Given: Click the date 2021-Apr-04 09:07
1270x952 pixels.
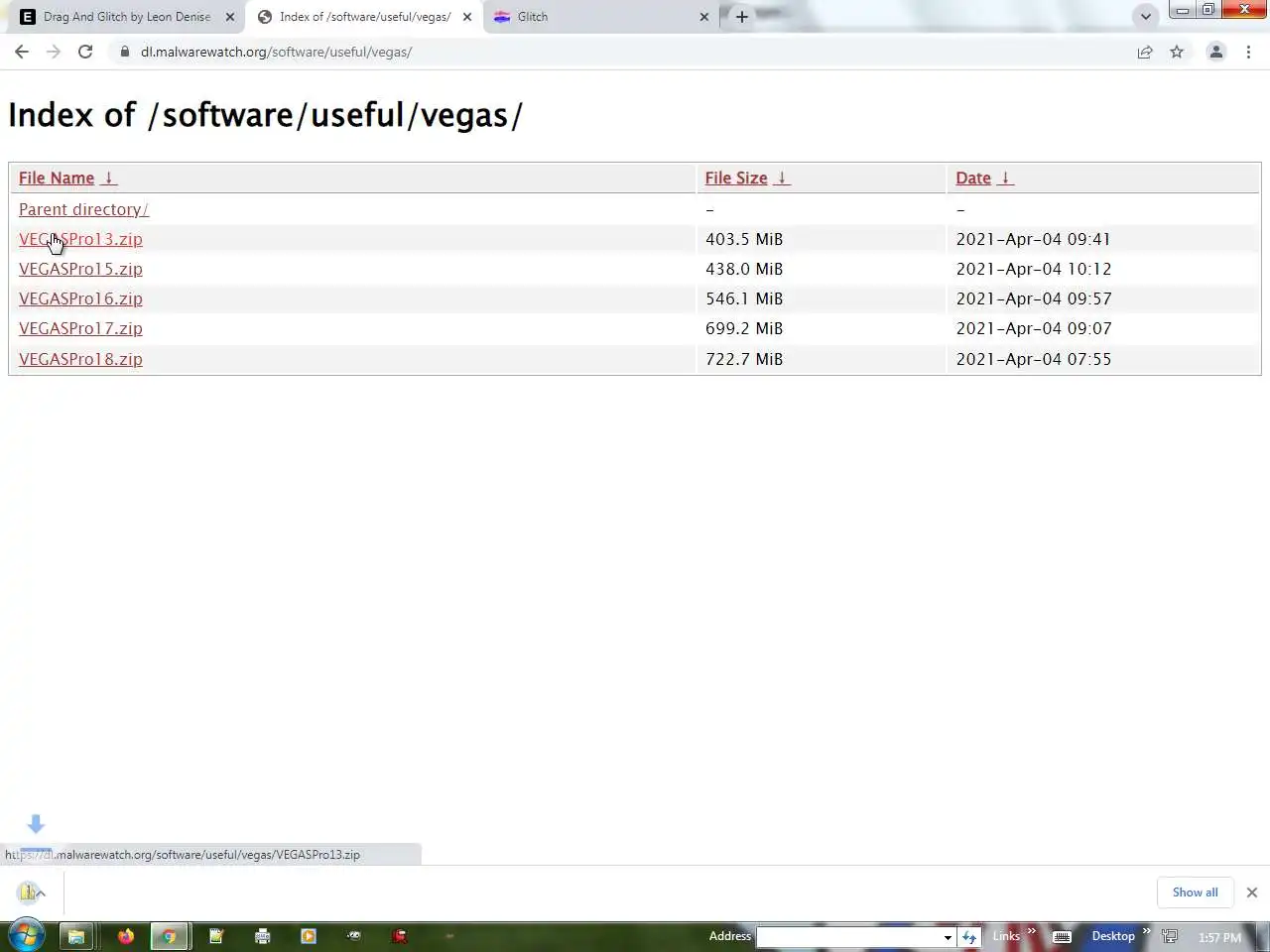Looking at the screenshot, I should tap(1034, 328).
